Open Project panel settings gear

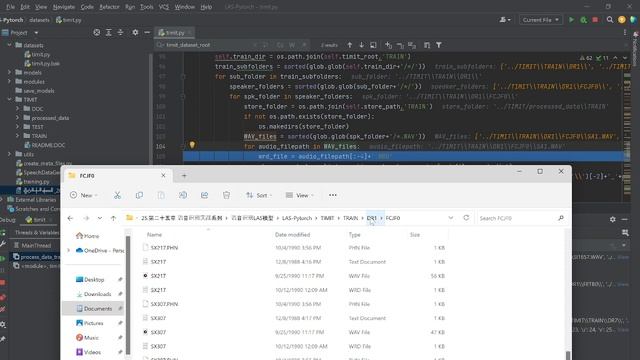(x=135, y=32)
